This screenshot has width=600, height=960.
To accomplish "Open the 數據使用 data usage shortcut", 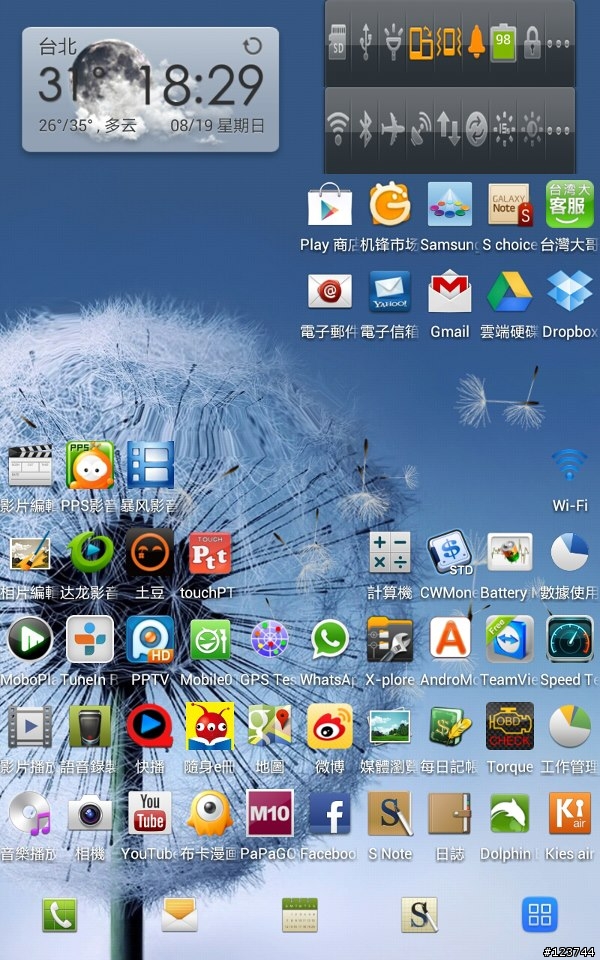I will coord(569,552).
